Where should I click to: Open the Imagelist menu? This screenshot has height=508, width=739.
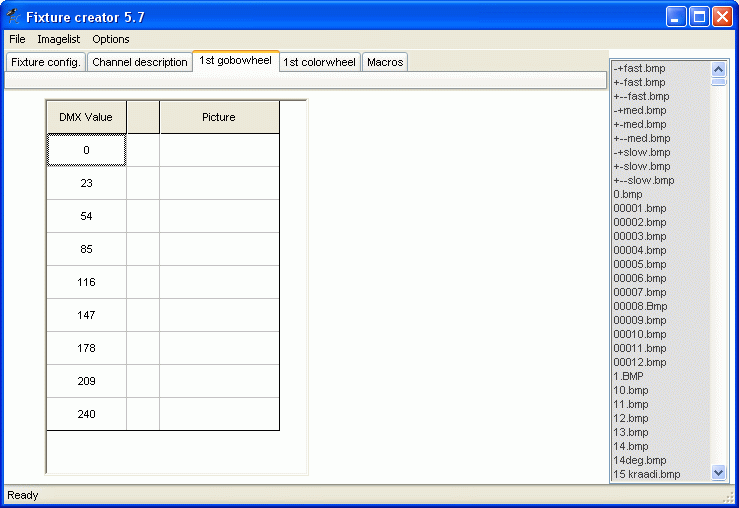coord(59,39)
